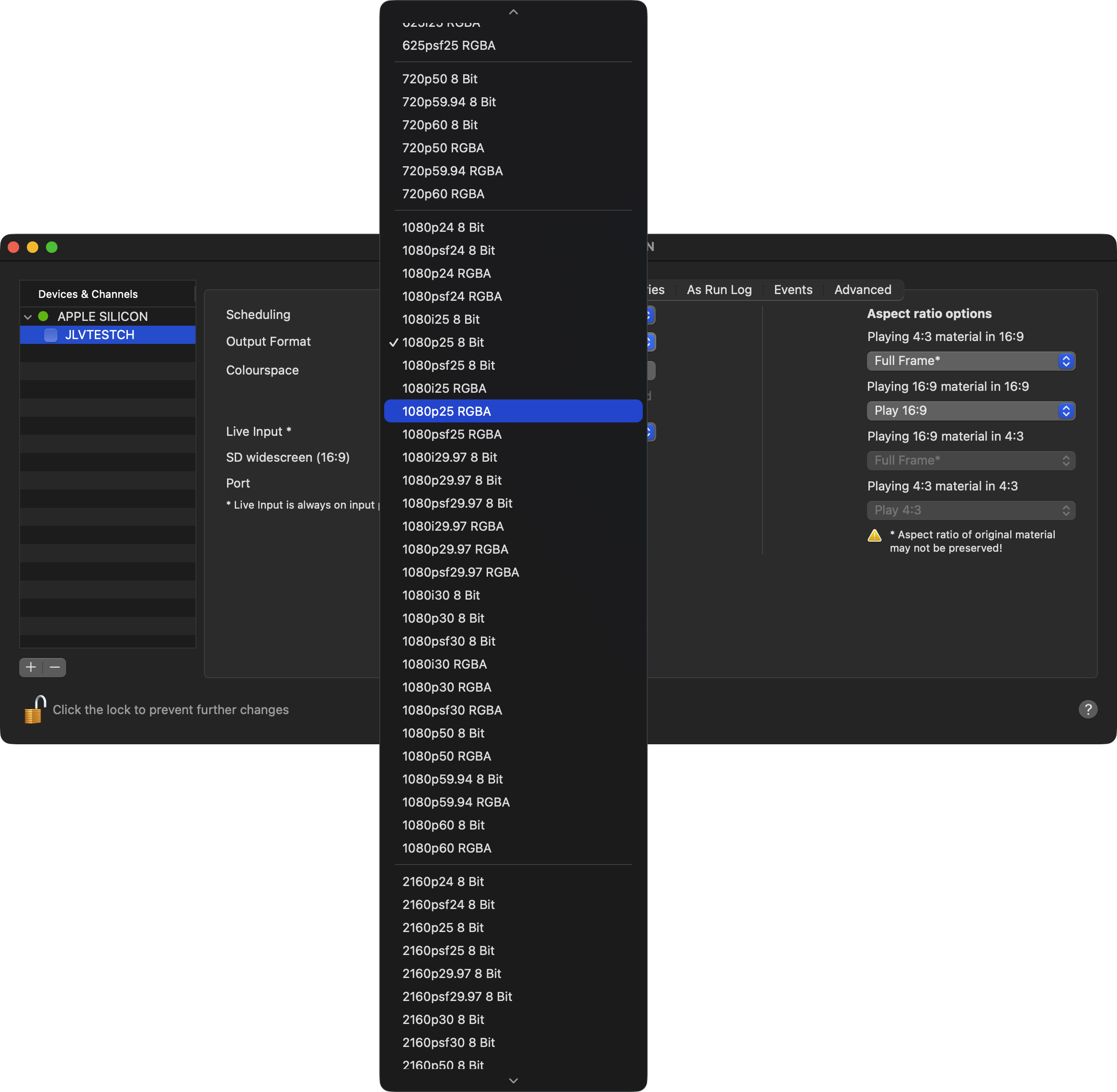Open the Play 16:9 dropdown
This screenshot has height=1092, width=1117.
click(x=971, y=410)
